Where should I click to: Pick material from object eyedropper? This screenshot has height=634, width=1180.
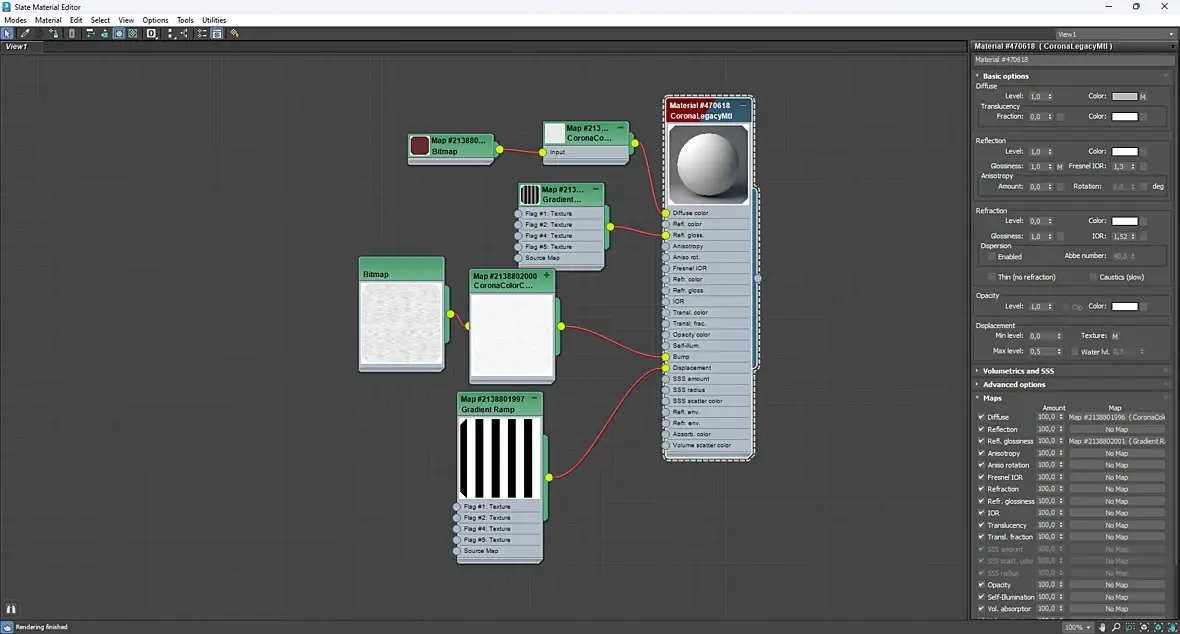[25, 33]
